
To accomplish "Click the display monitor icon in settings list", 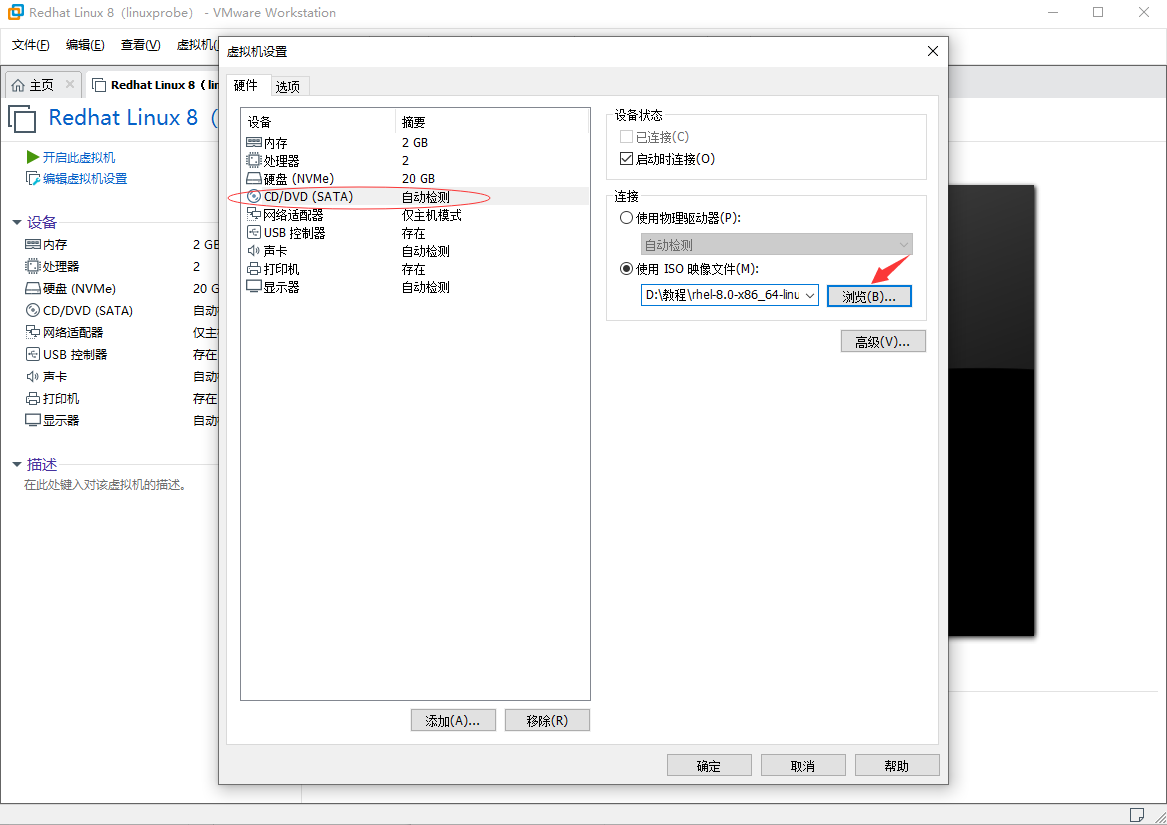I will pyautogui.click(x=254, y=287).
